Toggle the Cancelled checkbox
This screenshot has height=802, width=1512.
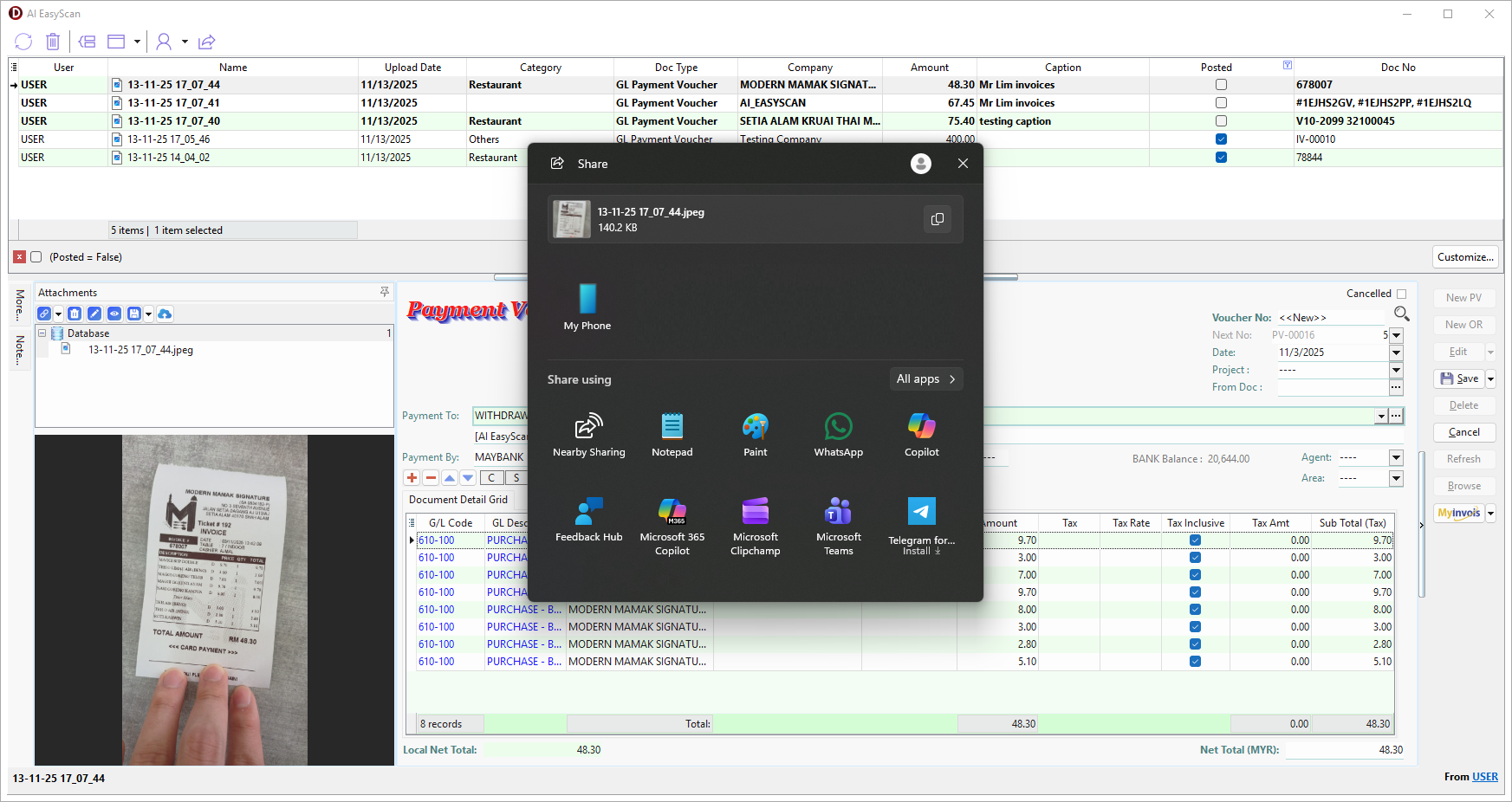1401,294
